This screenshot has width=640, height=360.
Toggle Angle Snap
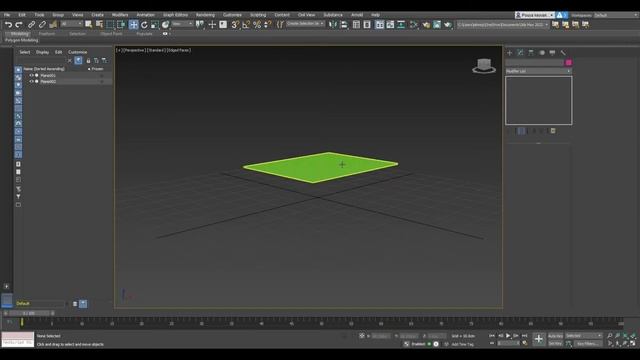(x=246, y=24)
